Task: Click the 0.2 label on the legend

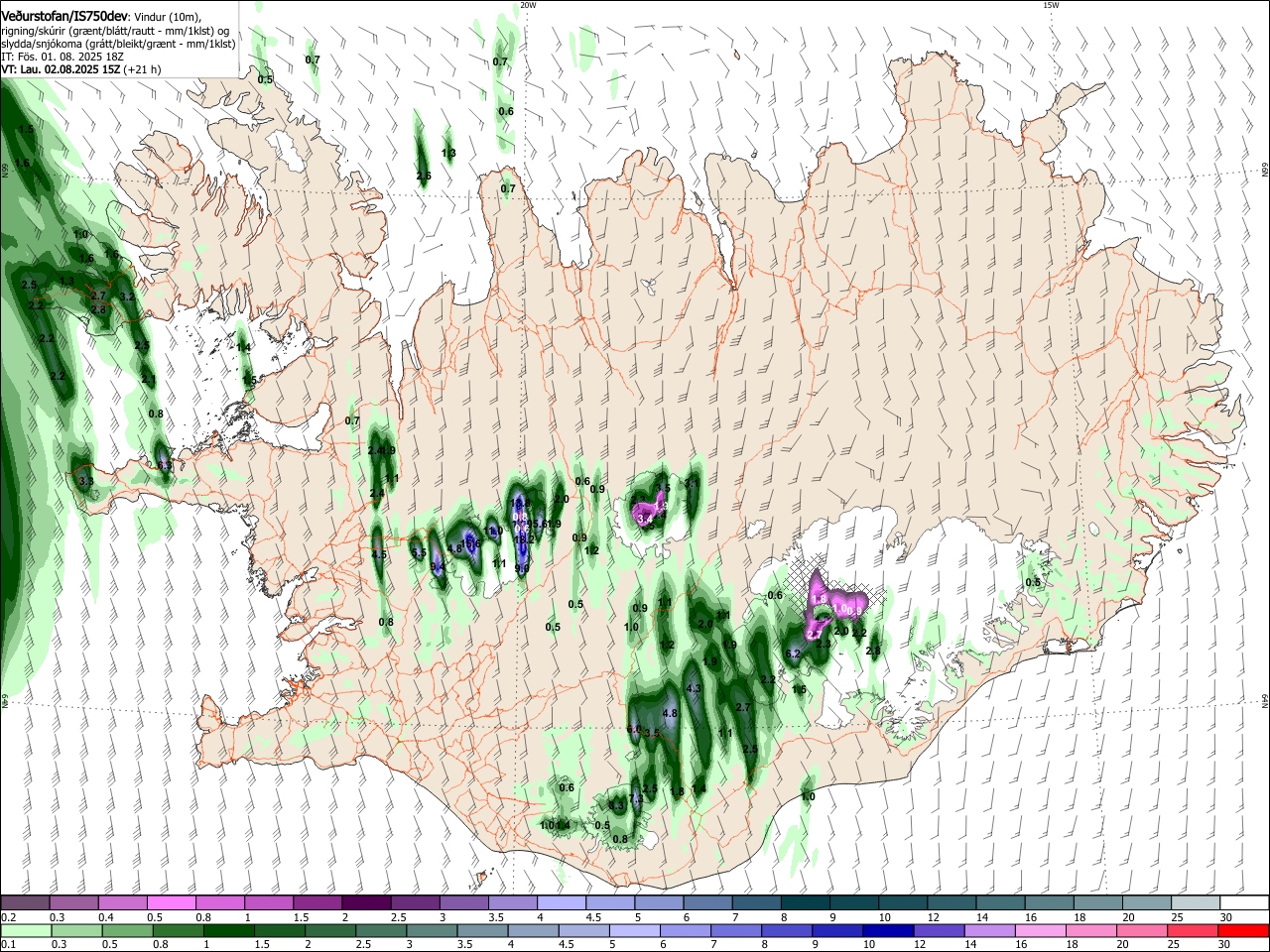Action: coord(8,917)
